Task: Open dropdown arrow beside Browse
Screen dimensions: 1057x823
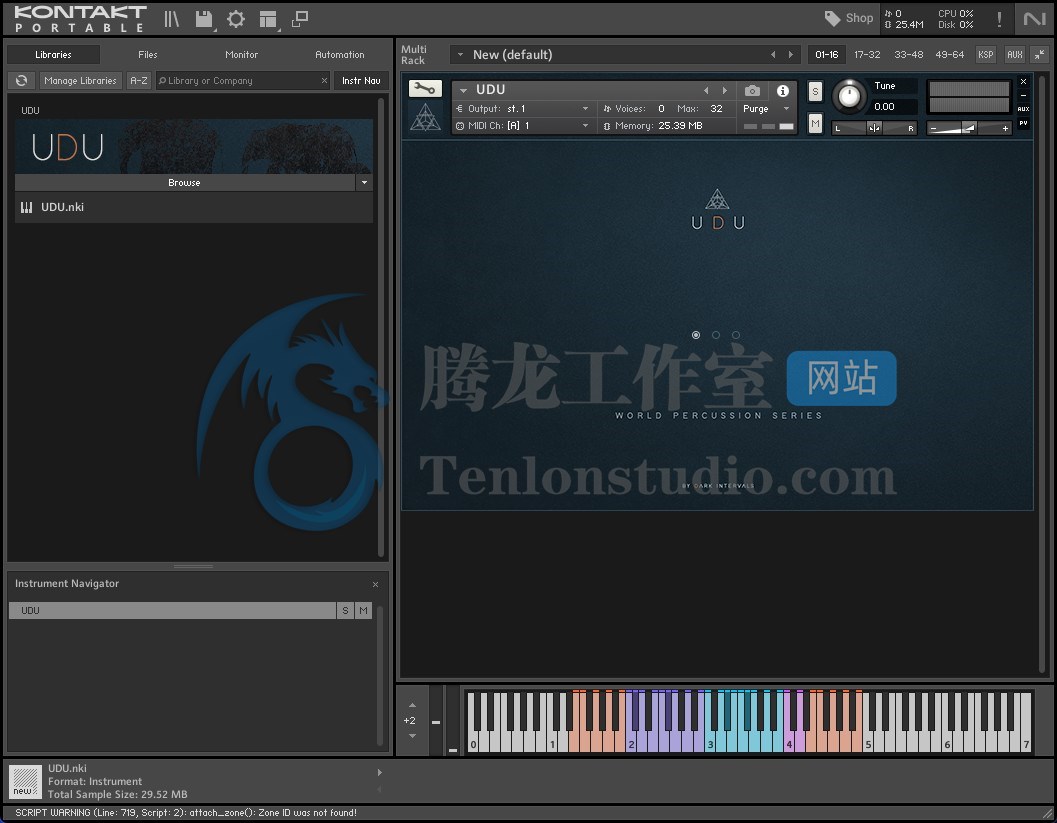Action: coord(364,183)
